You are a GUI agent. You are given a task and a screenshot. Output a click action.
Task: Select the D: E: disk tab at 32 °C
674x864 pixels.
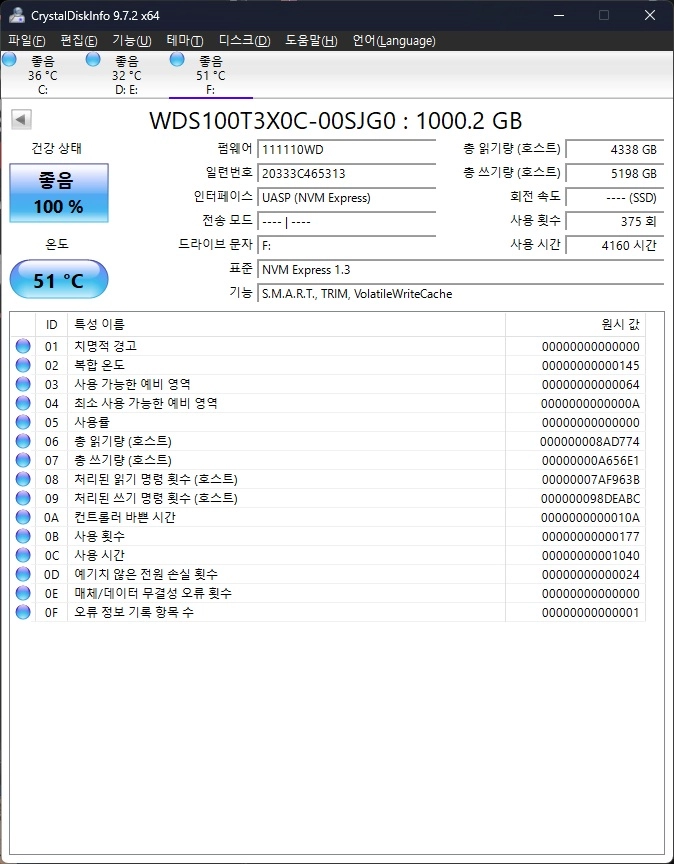tap(127, 75)
